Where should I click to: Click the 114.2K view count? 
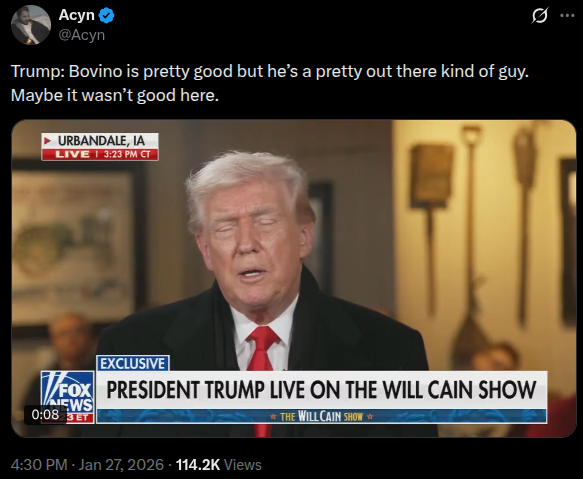[198, 465]
